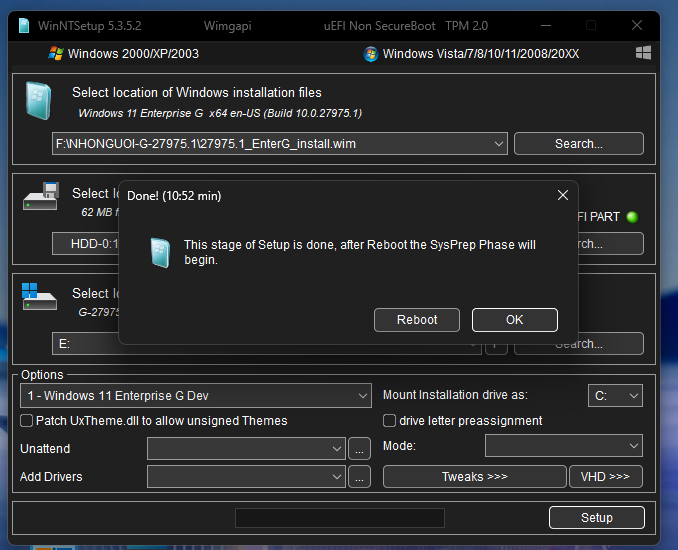This screenshot has width=678, height=550.
Task: Click the installation files WIM icon
Action: click(38, 100)
